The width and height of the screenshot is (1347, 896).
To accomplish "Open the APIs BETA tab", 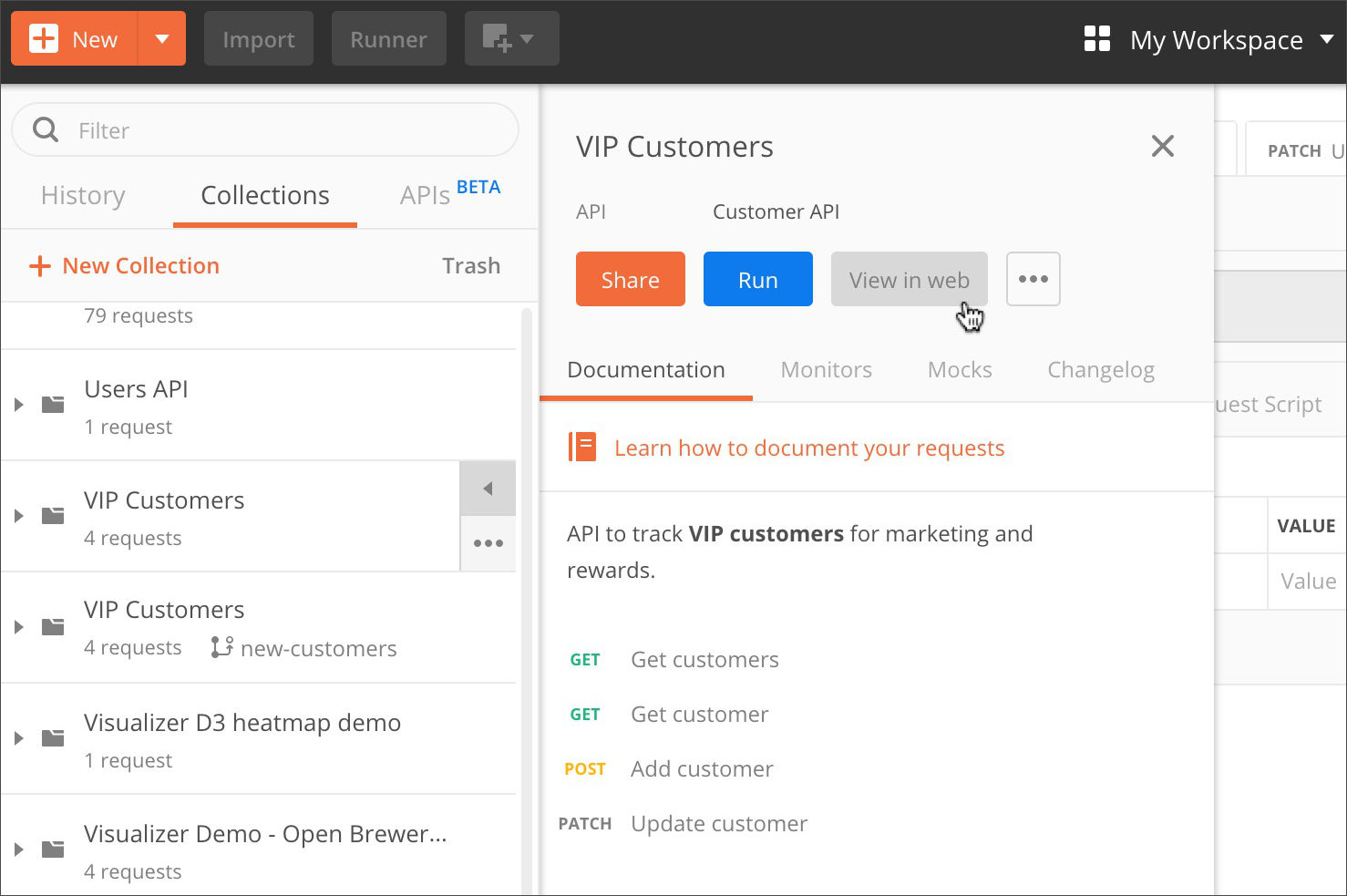I will [450, 194].
